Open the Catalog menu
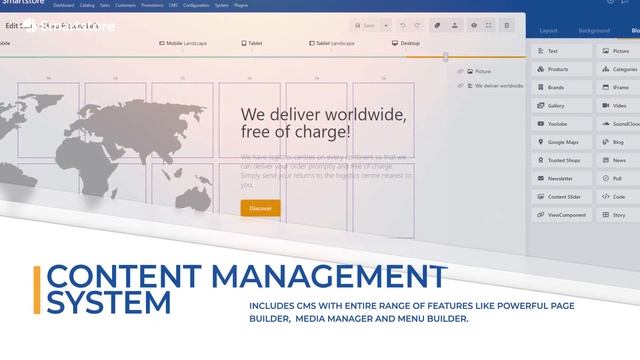This screenshot has height=360, width=640. coord(87,5)
